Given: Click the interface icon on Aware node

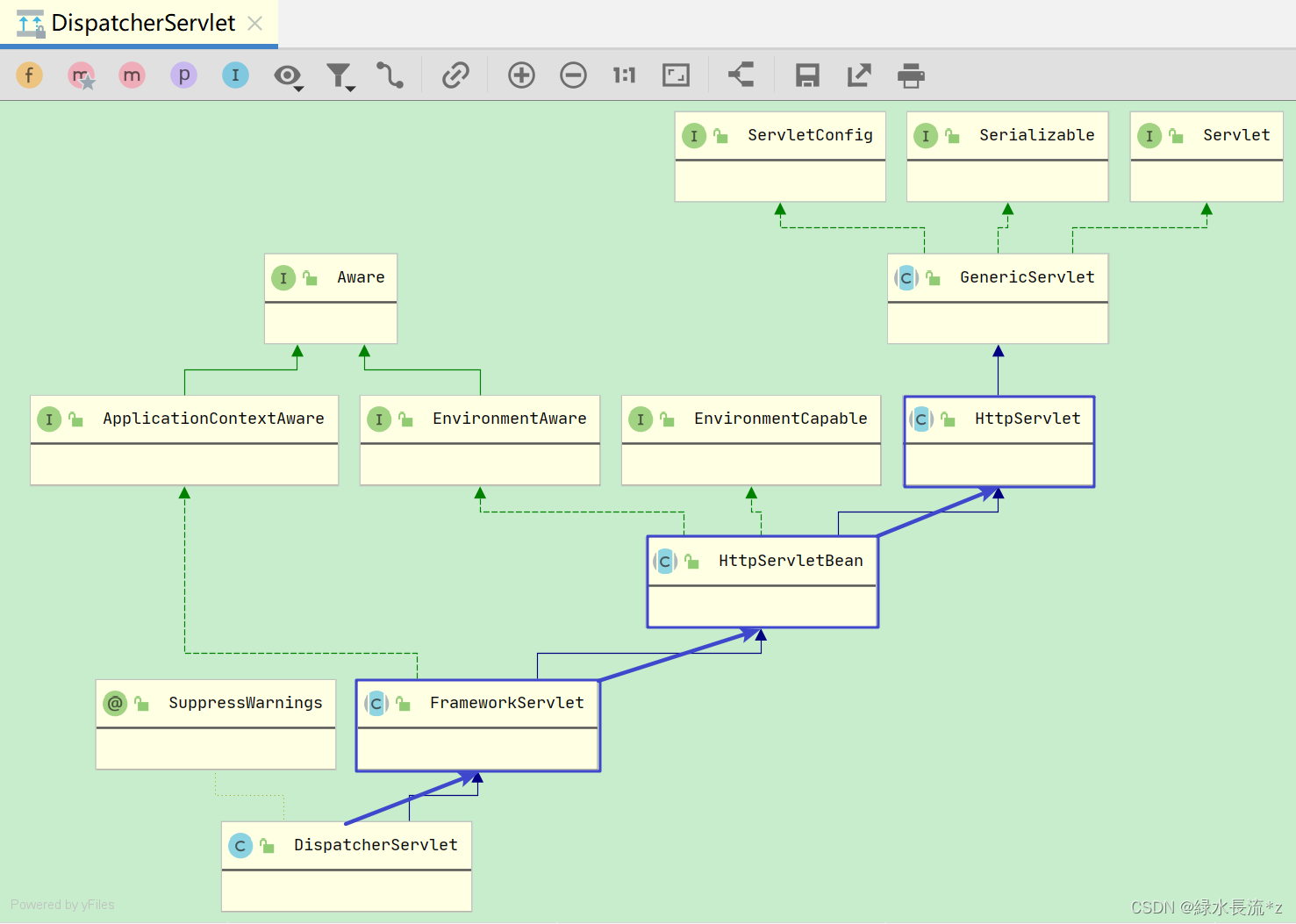Looking at the screenshot, I should pyautogui.click(x=283, y=278).
